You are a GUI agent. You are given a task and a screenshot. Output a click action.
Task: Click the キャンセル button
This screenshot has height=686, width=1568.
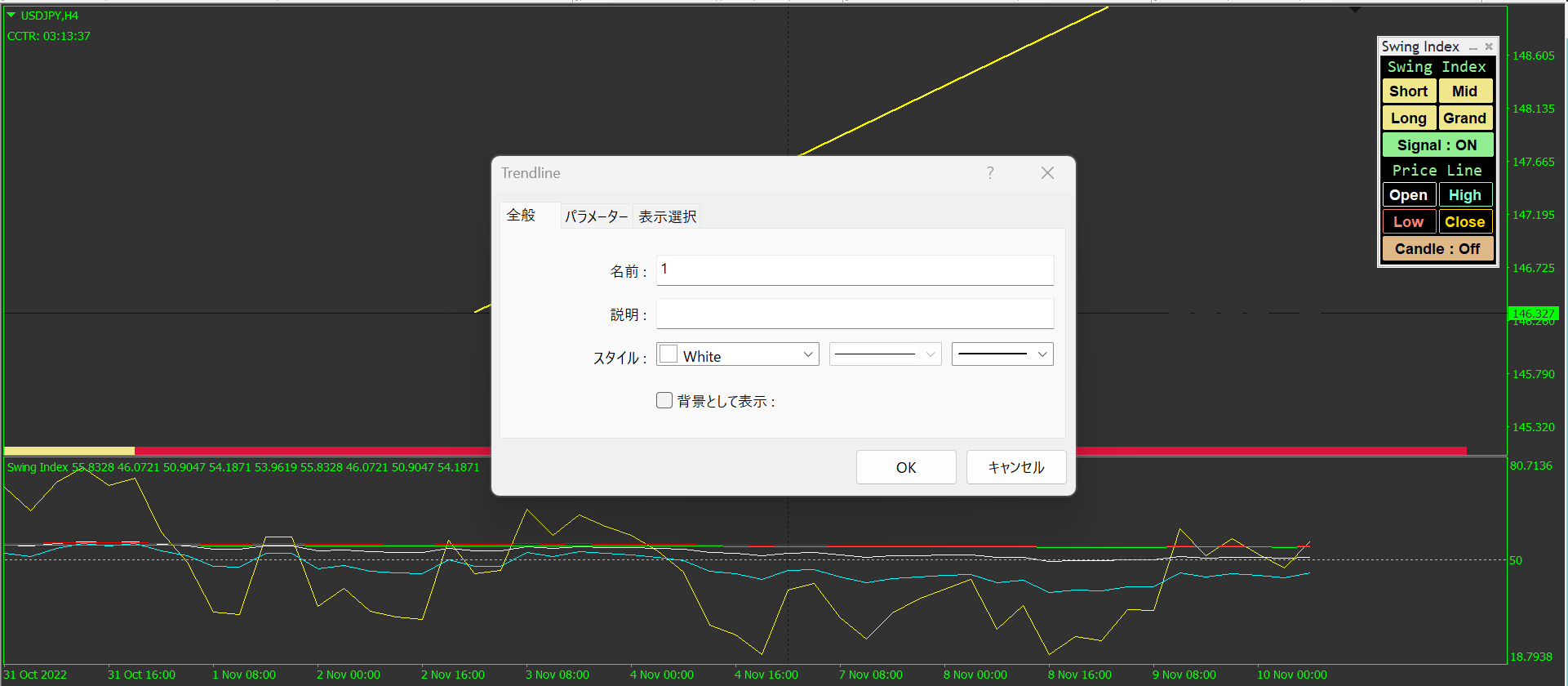pos(1016,467)
